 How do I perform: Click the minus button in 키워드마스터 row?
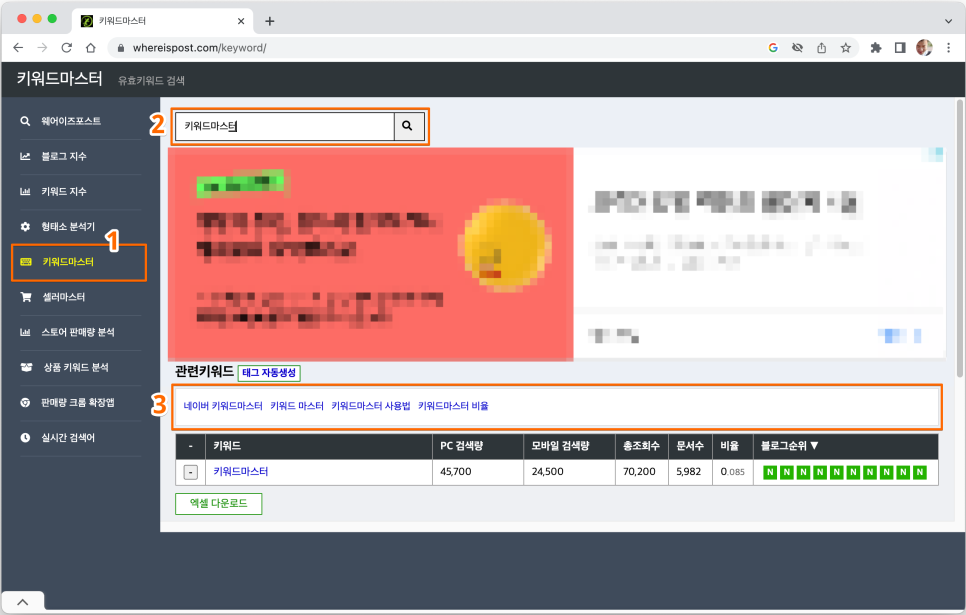pos(191,472)
